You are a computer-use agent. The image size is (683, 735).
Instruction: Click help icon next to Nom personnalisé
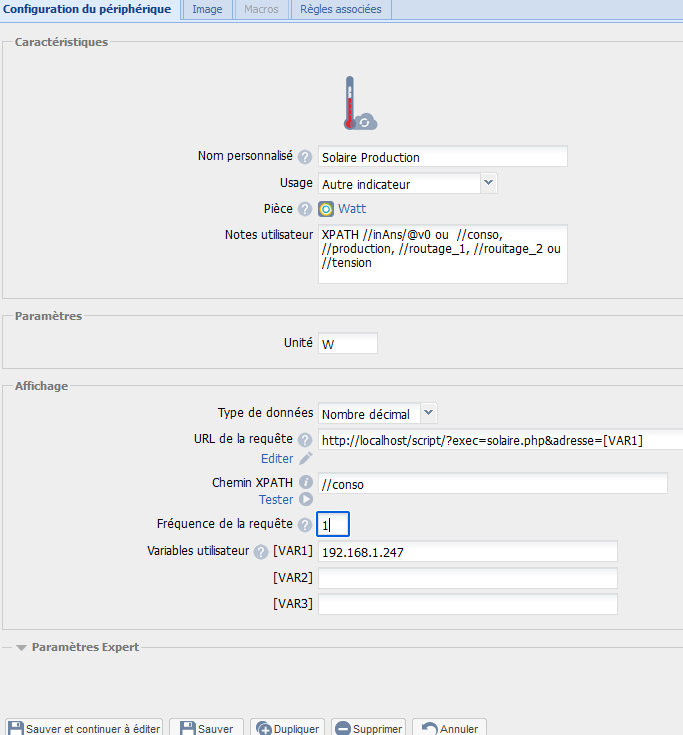[x=305, y=157]
